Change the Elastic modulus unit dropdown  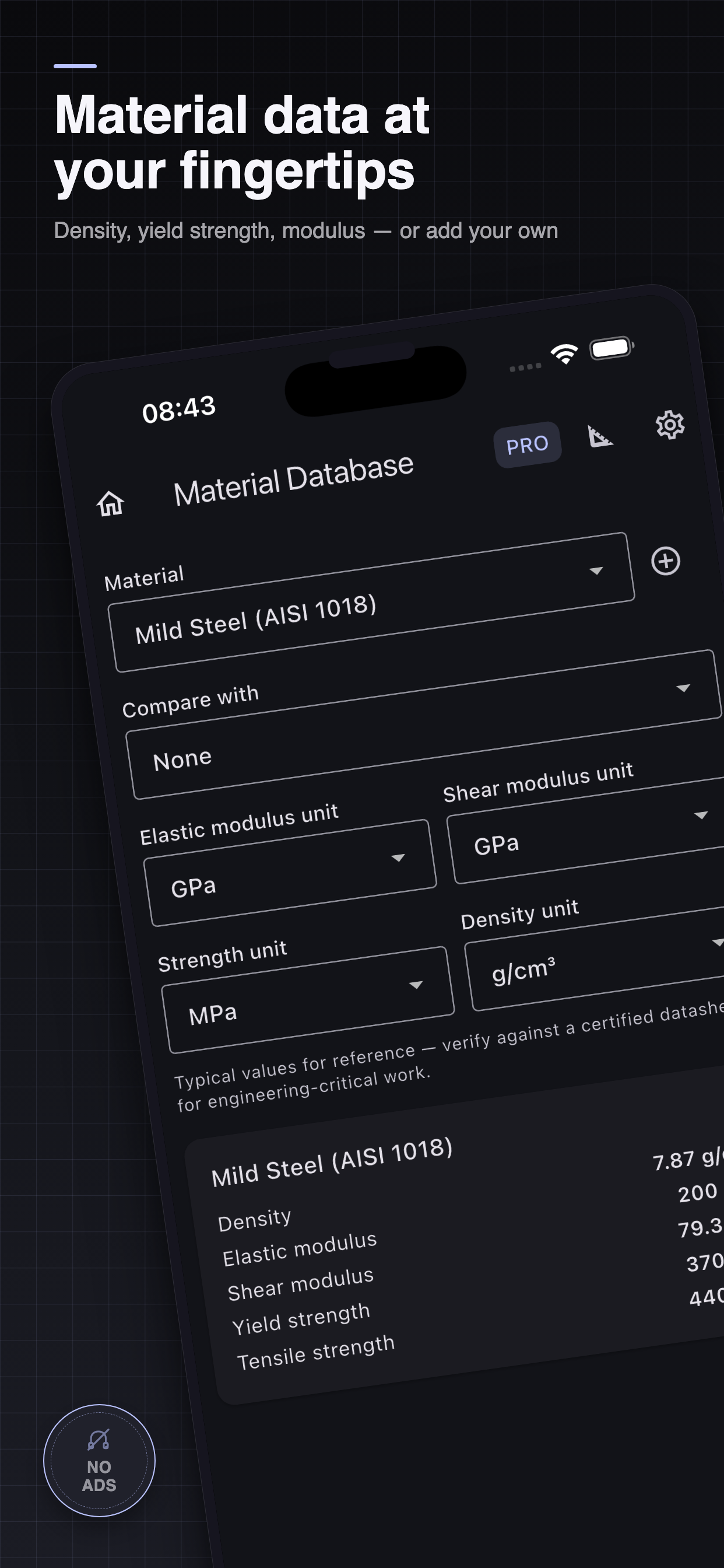point(290,873)
